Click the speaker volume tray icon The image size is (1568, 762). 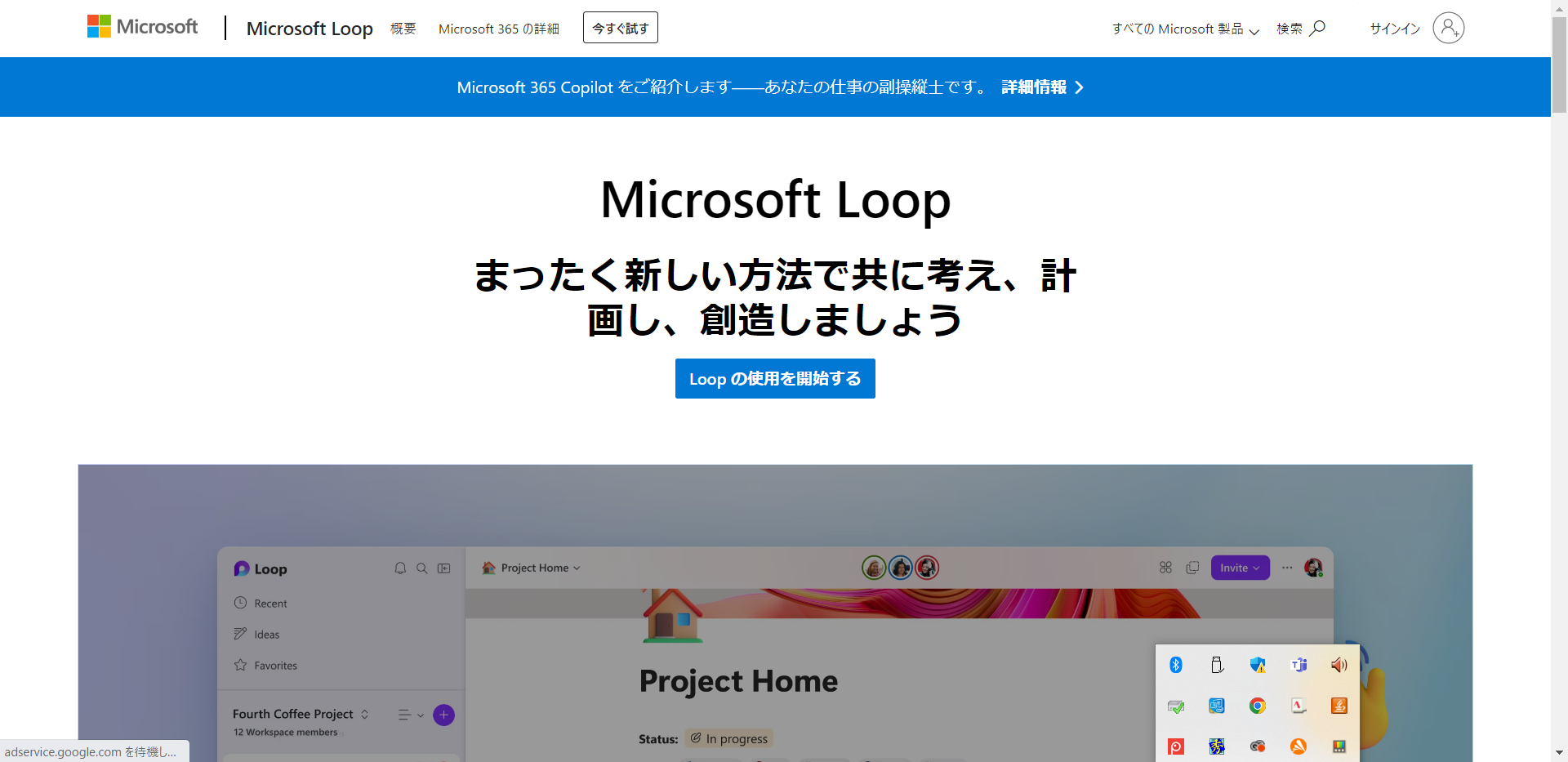[x=1339, y=665]
